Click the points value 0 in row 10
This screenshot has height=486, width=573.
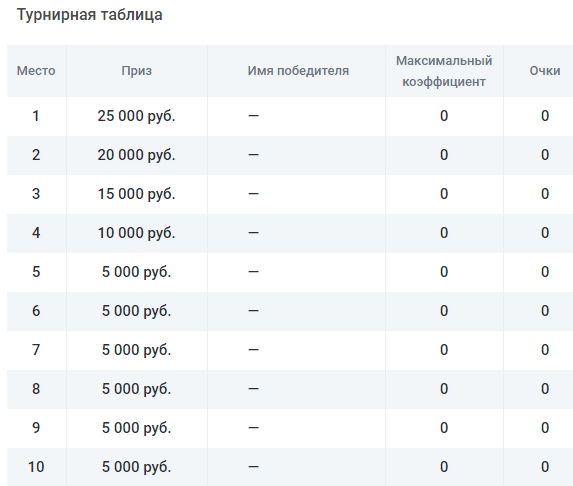click(545, 467)
